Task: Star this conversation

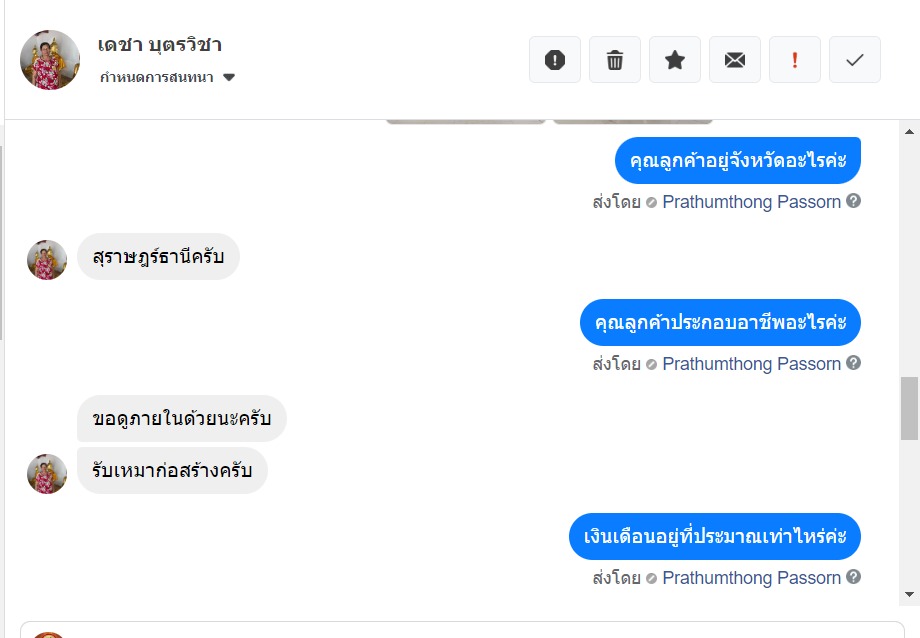Action: coord(675,60)
